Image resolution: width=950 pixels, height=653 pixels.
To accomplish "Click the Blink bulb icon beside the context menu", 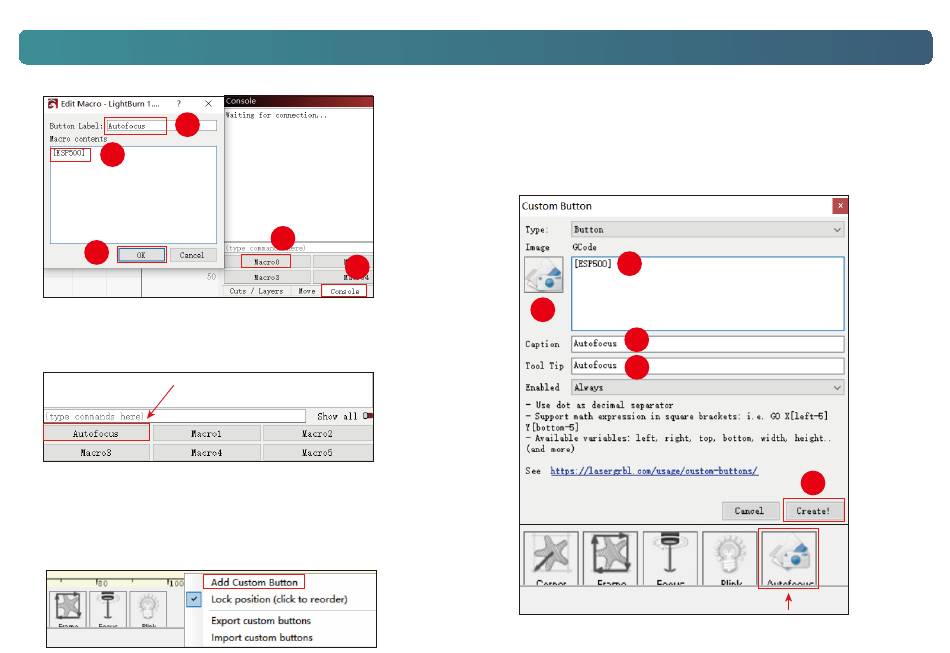I will (148, 608).
